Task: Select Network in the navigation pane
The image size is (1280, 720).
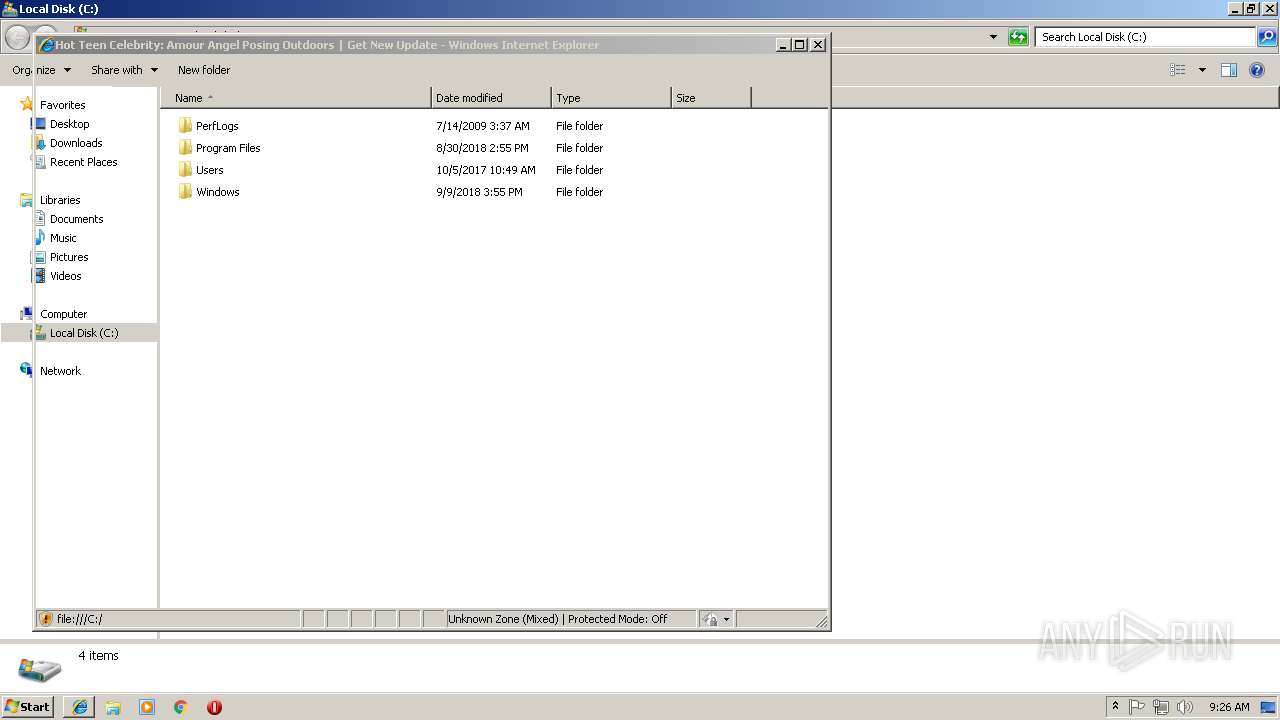Action: point(60,371)
